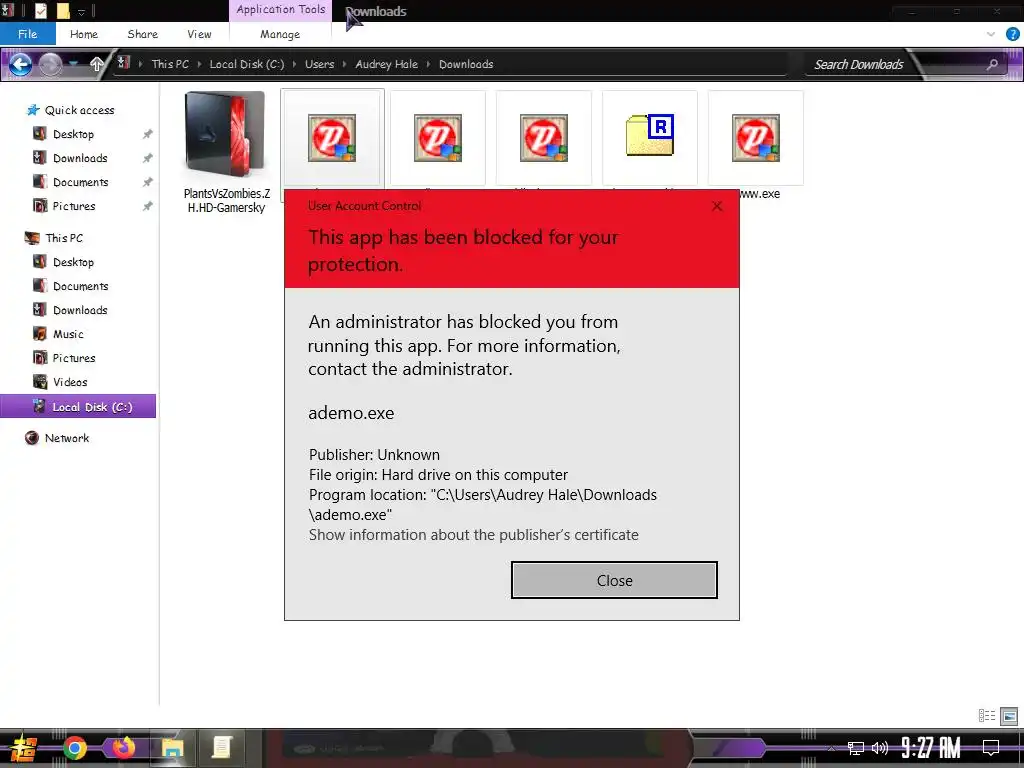Select the highlighted red P exe file icon

point(332,138)
